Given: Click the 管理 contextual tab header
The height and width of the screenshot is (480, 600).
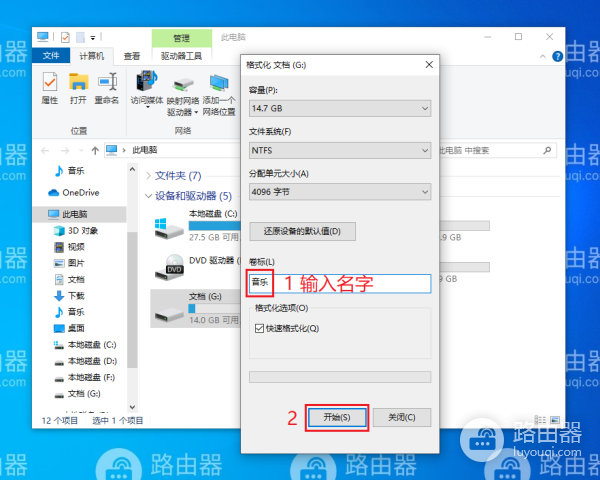Looking at the screenshot, I should [x=181, y=38].
